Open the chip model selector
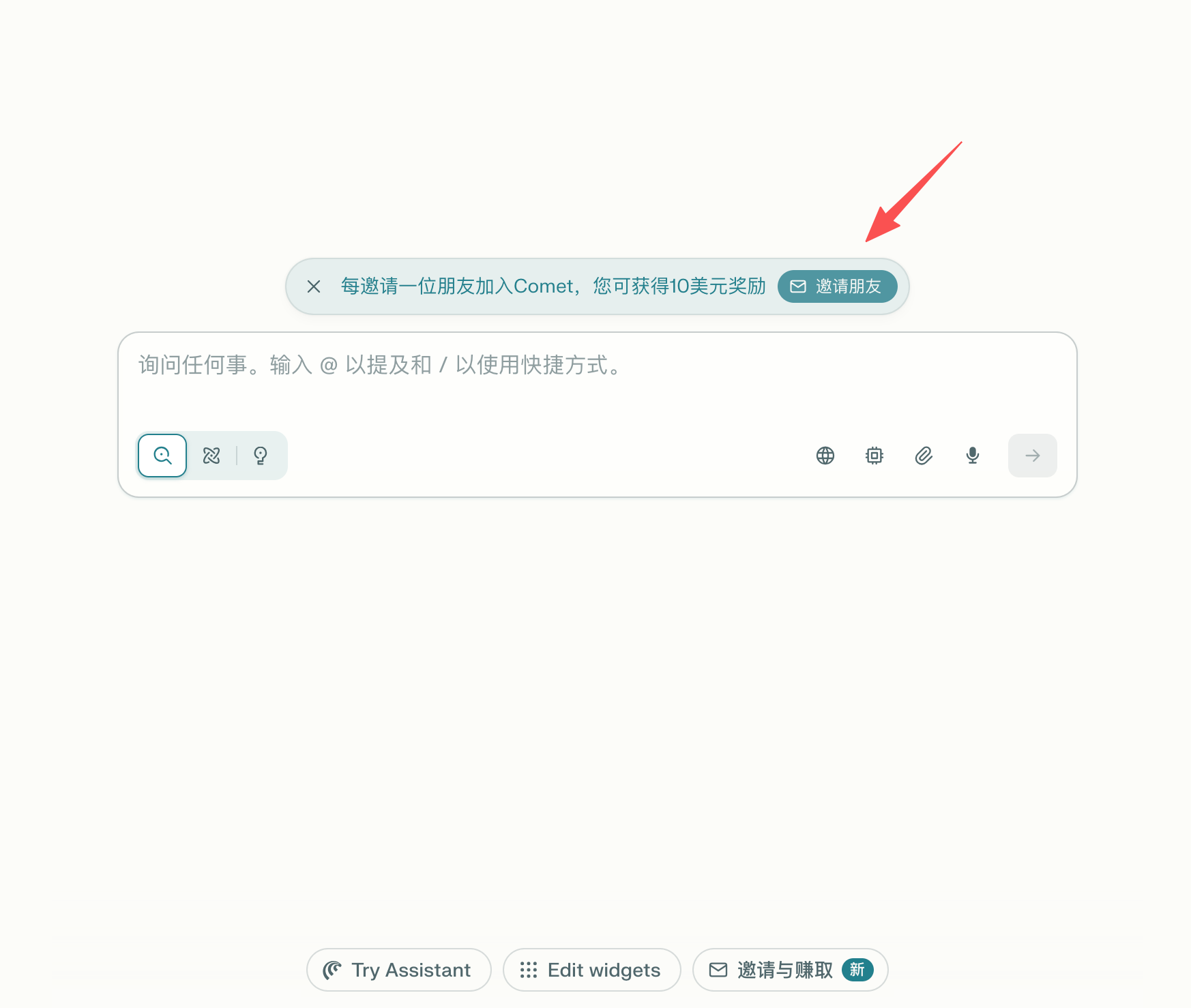Image resolution: width=1191 pixels, height=1008 pixels. click(874, 456)
